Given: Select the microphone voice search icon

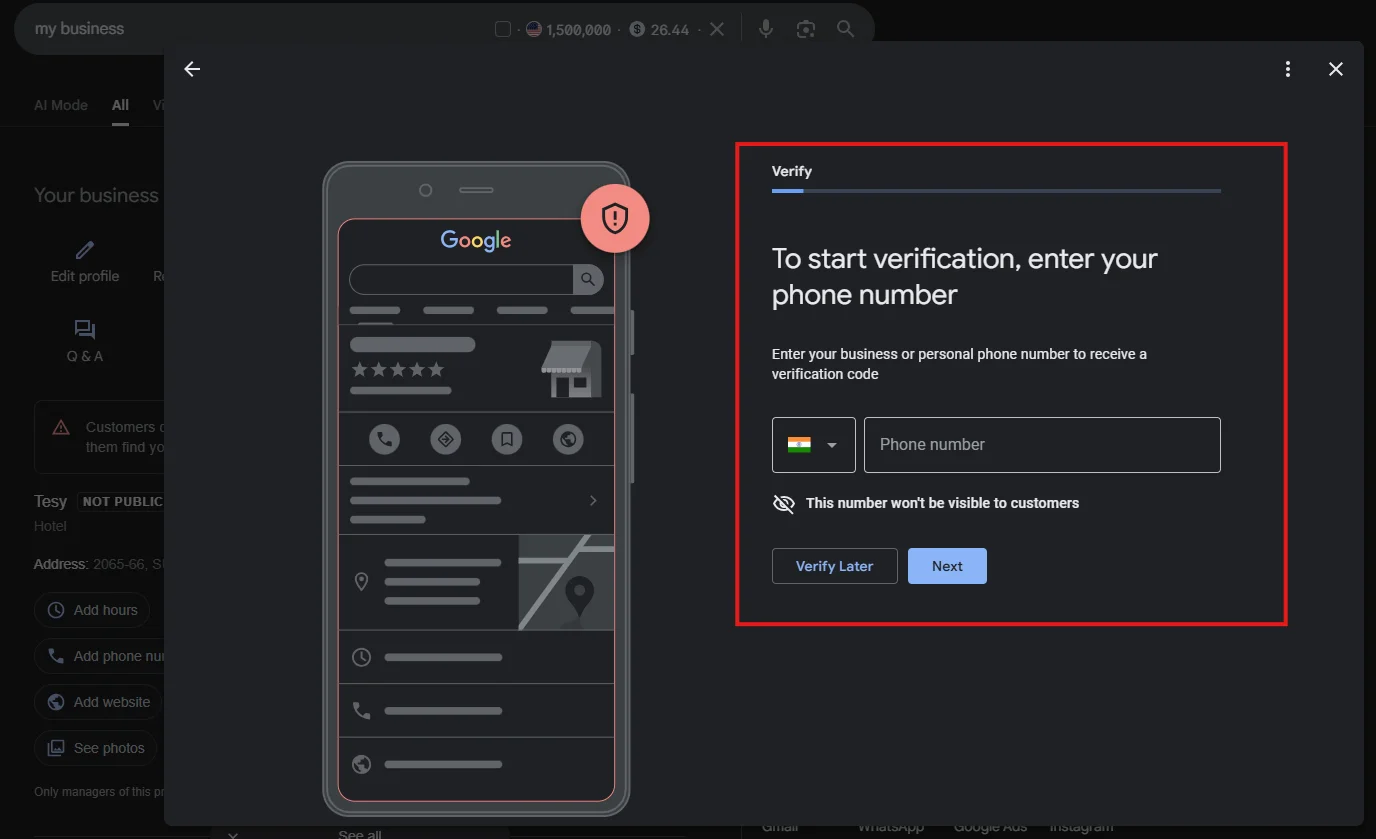Looking at the screenshot, I should 765,28.
